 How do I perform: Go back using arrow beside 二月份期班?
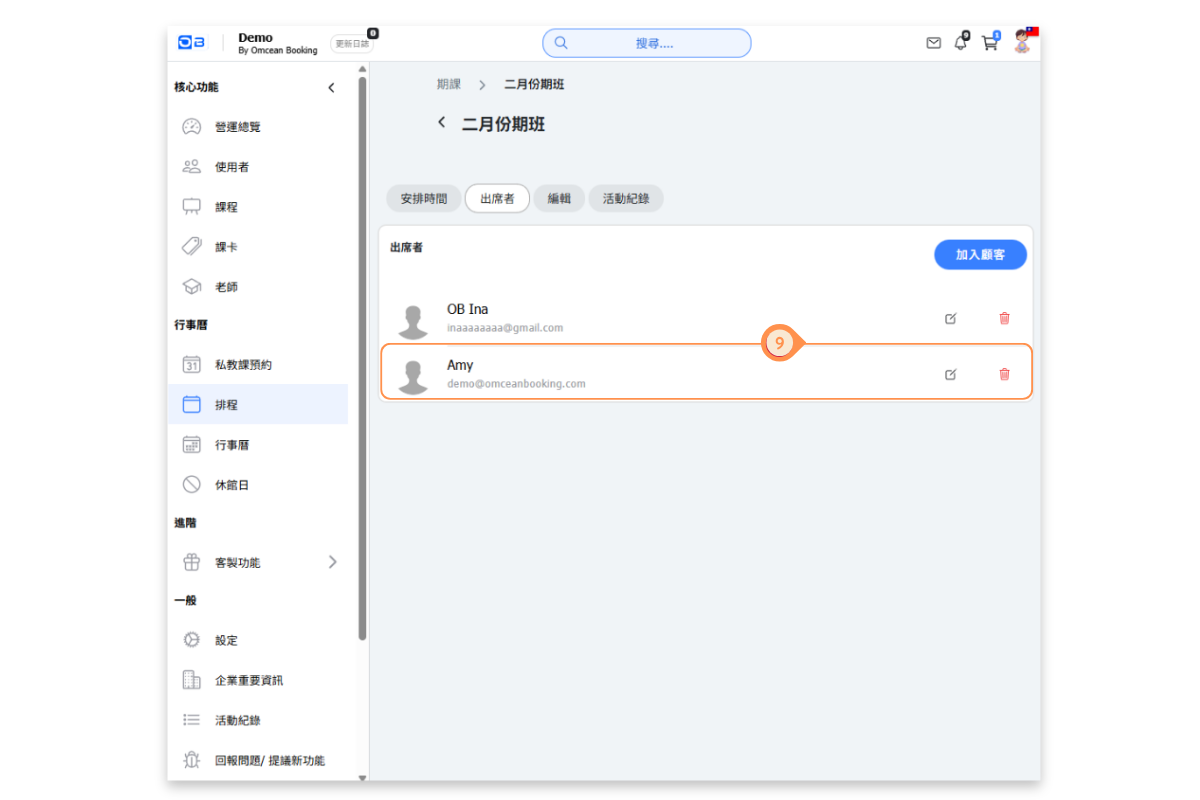441,123
